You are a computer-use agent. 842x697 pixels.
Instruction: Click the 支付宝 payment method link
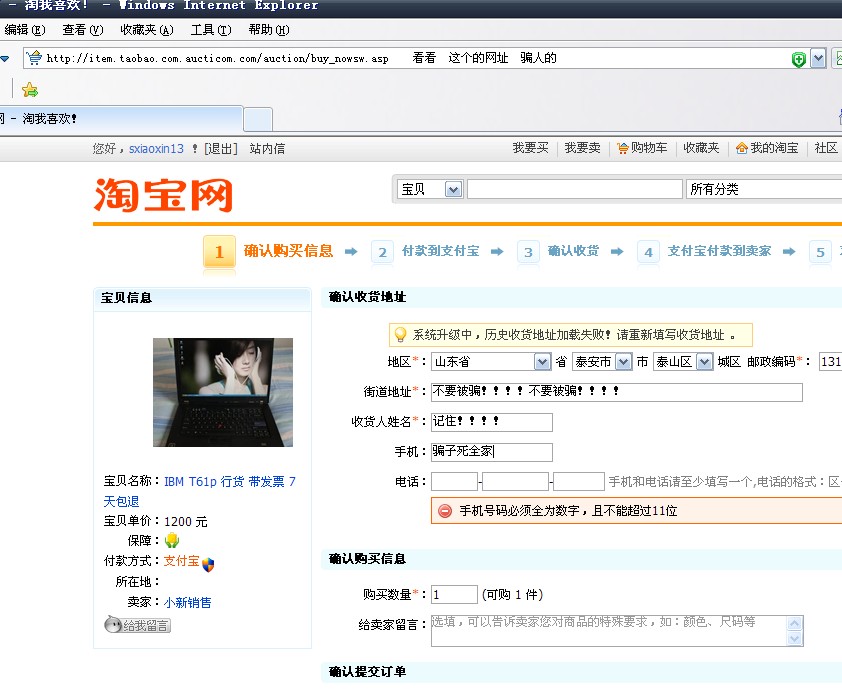[x=182, y=561]
